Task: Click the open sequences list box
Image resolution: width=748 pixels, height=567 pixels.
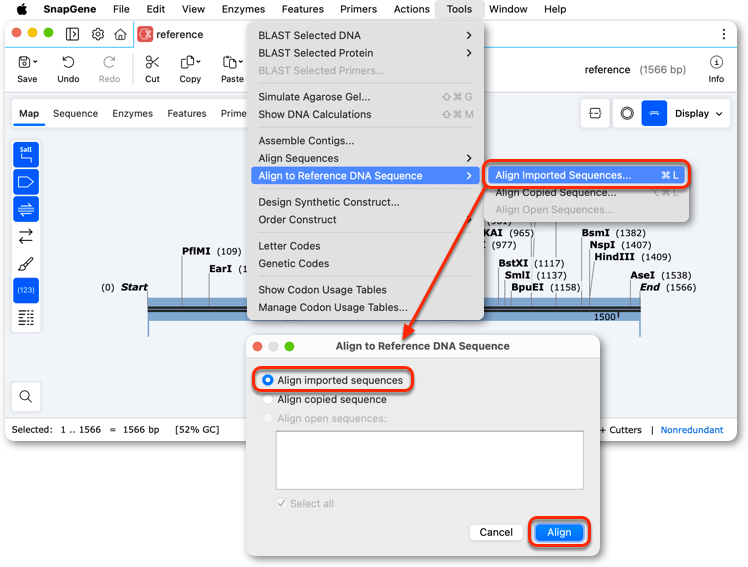Action: click(x=429, y=460)
